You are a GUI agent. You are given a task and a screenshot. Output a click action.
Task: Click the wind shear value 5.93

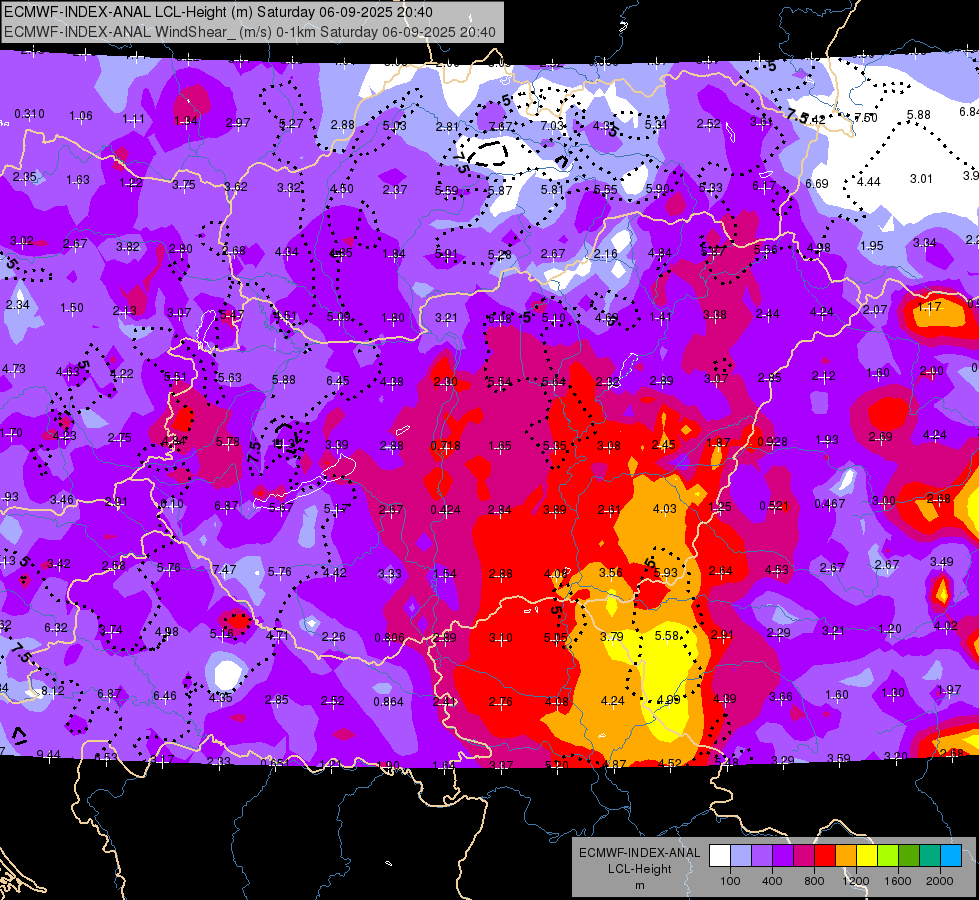pos(666,571)
